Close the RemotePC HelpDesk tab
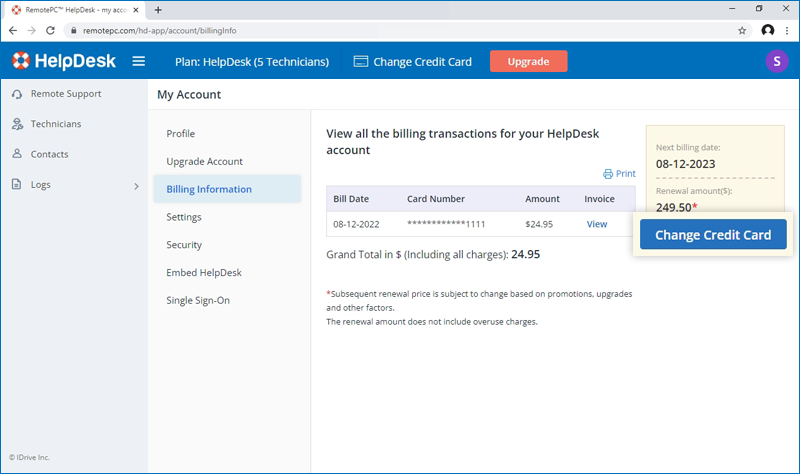The width and height of the screenshot is (800, 474). click(136, 10)
